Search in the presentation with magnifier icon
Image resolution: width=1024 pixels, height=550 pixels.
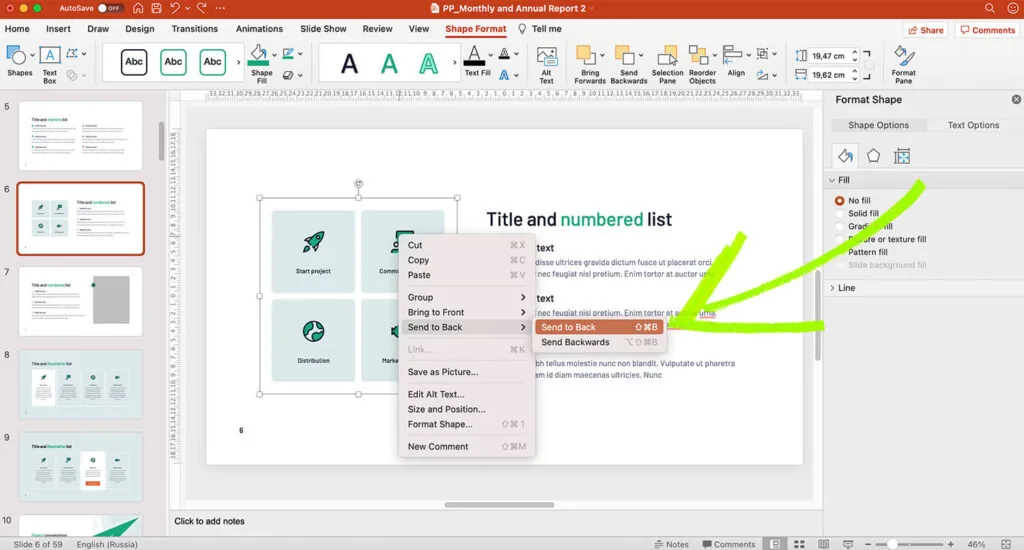point(990,8)
